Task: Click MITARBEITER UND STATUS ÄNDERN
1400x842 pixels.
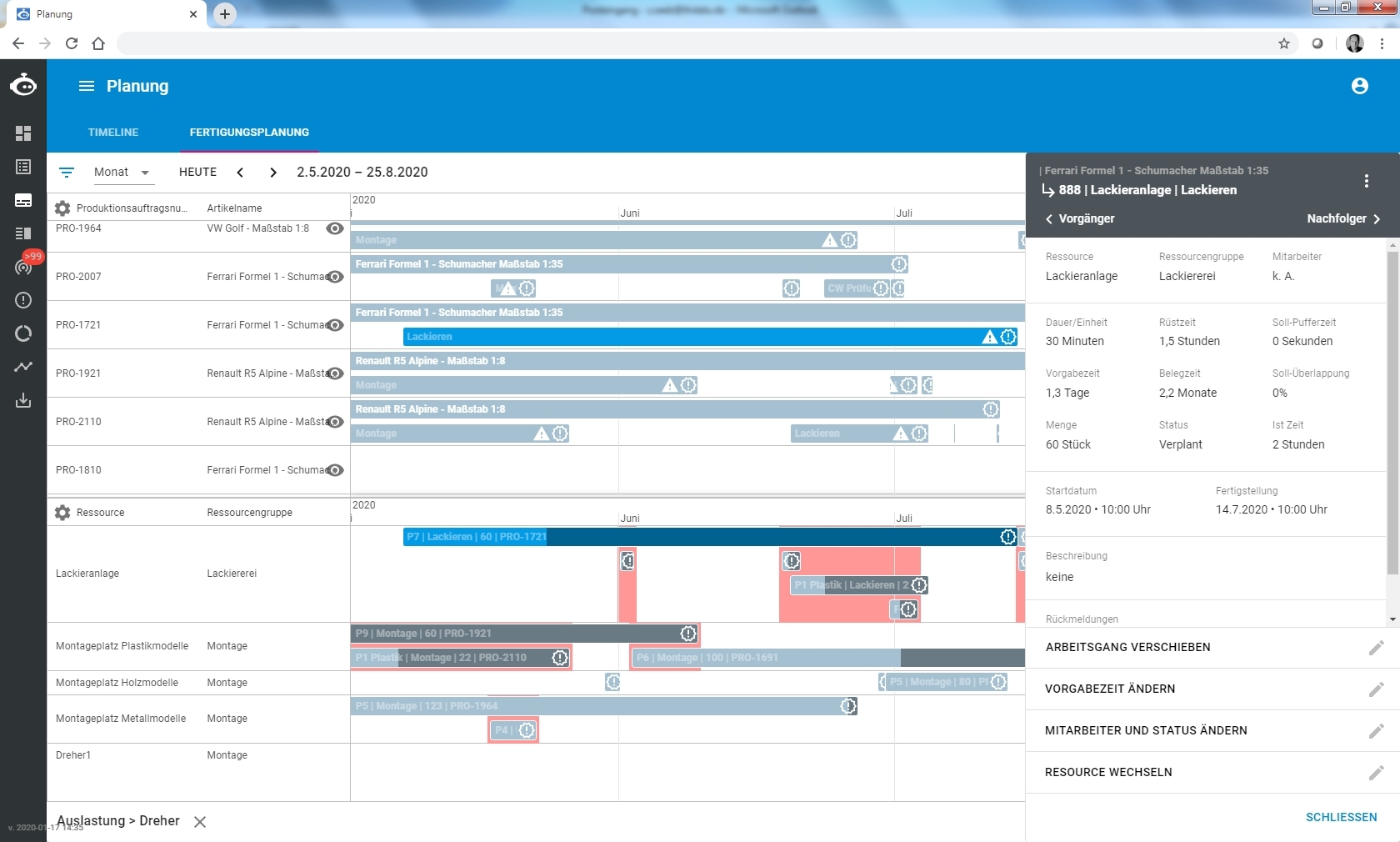Action: 1146,731
